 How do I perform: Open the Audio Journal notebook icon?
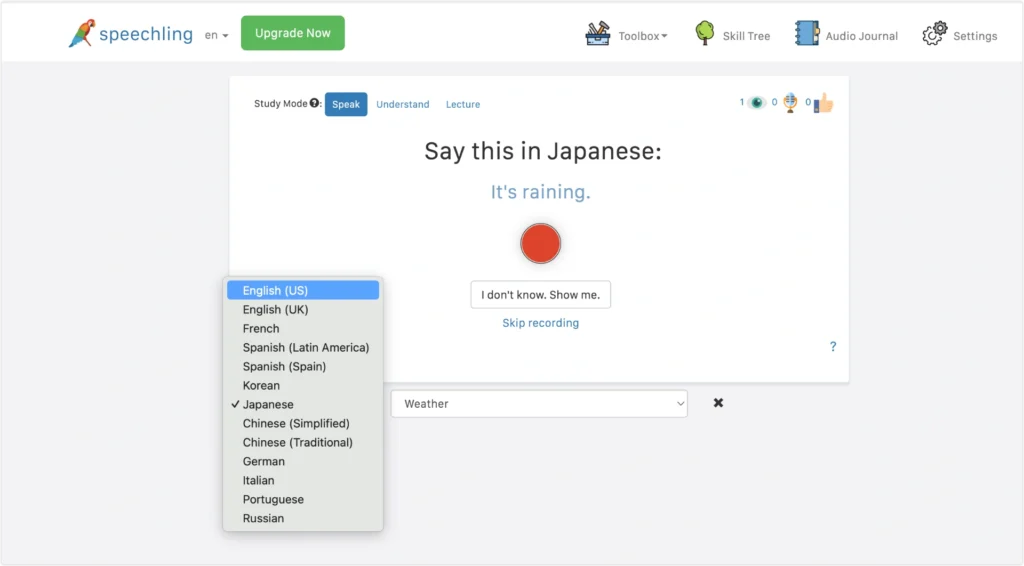click(807, 33)
